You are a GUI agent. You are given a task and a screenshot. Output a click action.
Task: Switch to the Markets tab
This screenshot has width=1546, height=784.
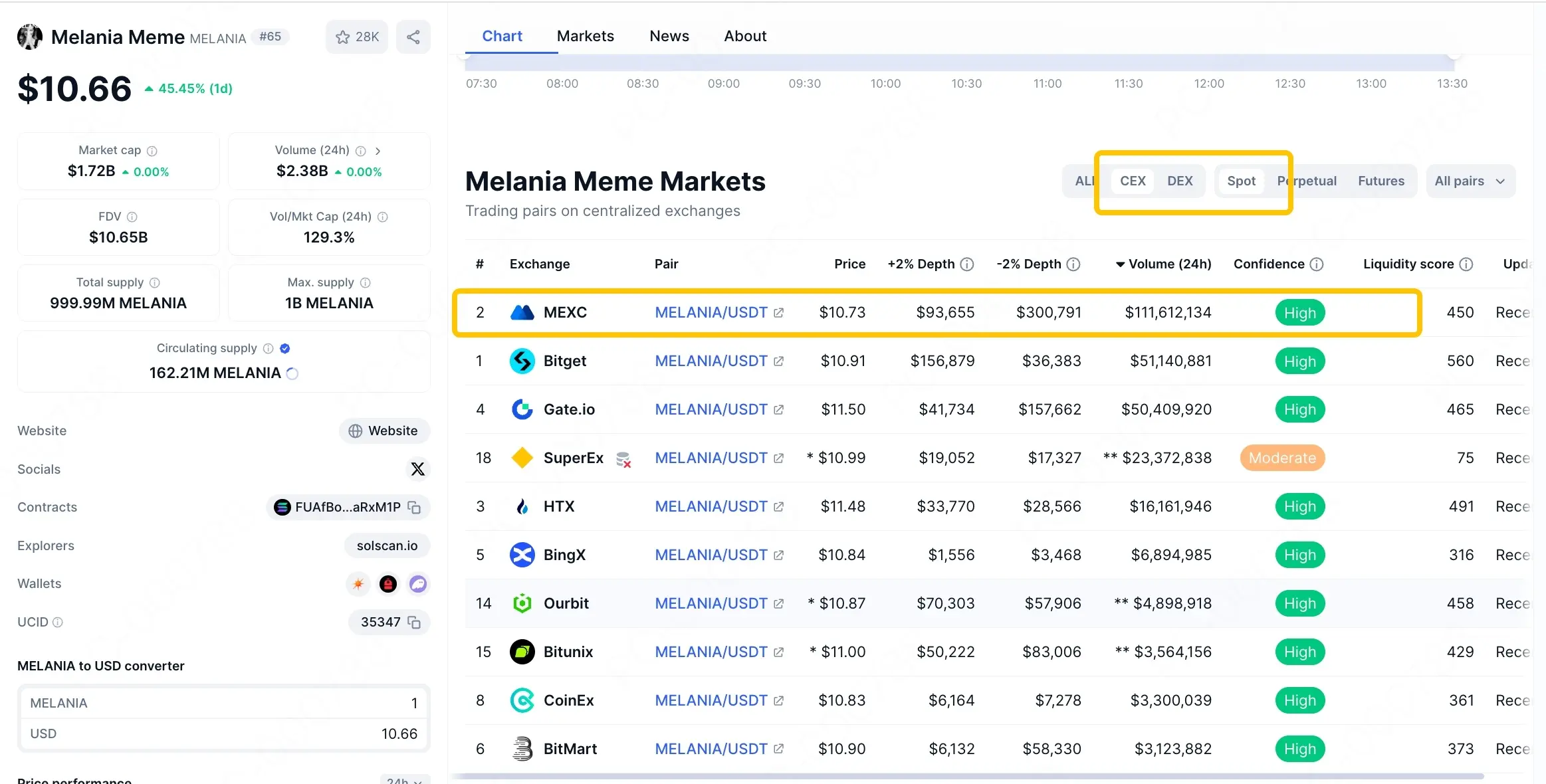[x=586, y=36]
